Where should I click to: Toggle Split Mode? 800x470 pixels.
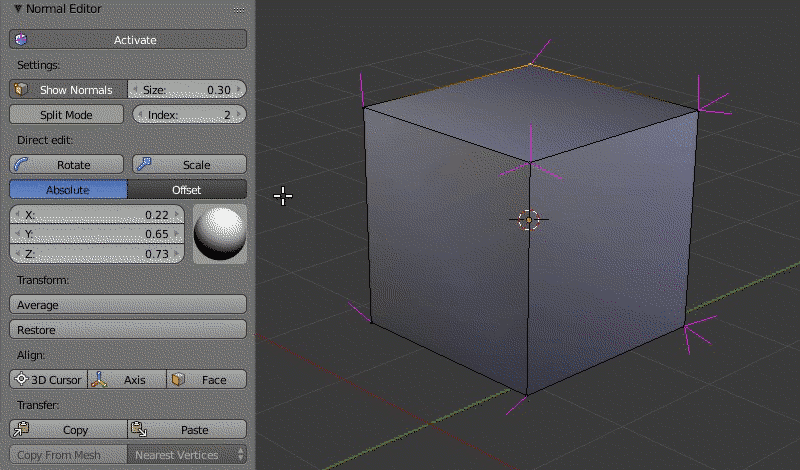tap(66, 115)
